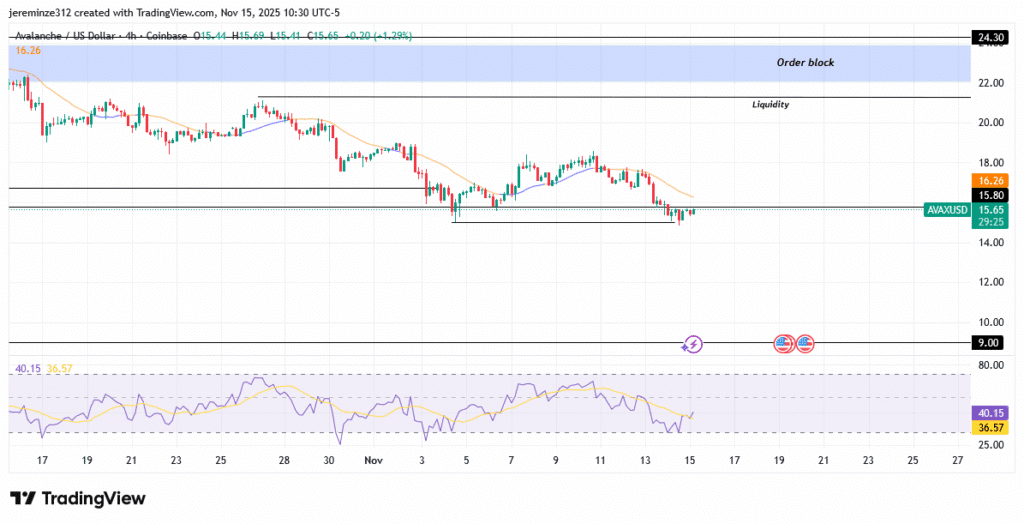1024x524 pixels.
Task: Click the Order block label
Action: pos(805,63)
